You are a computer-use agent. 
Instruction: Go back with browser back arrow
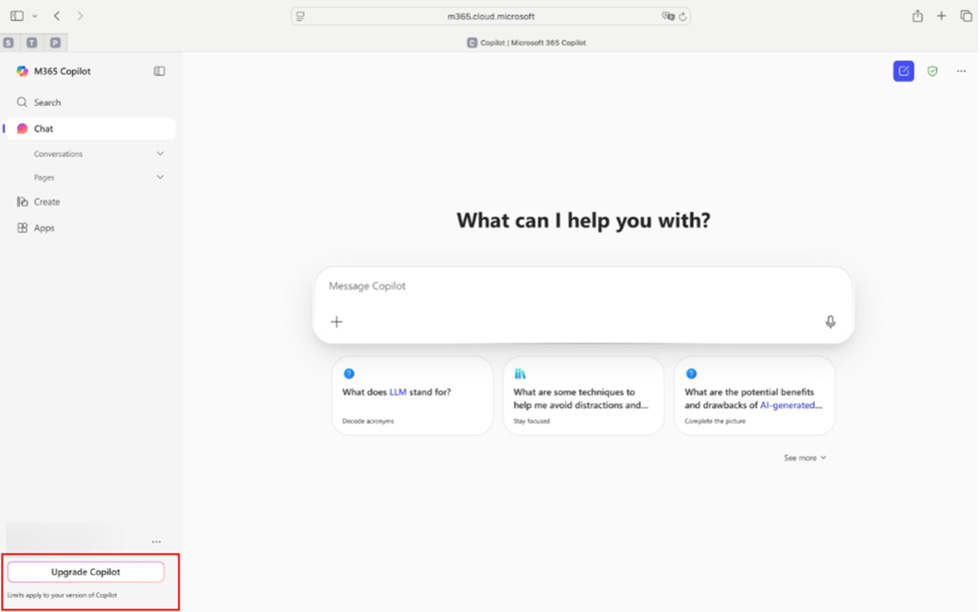tap(57, 16)
